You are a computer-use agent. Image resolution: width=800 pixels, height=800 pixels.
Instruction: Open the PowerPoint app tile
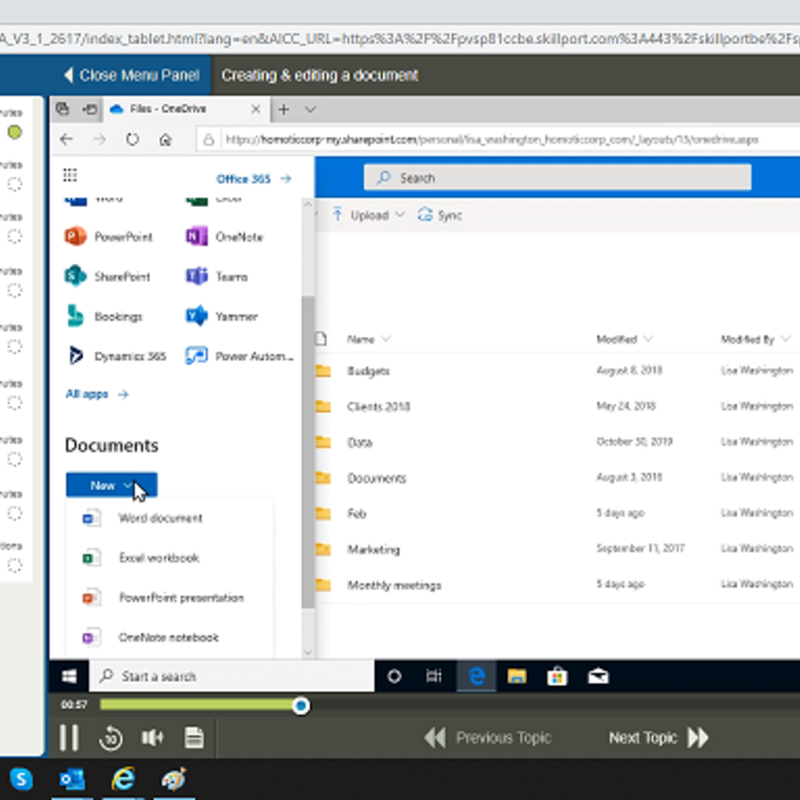click(x=108, y=237)
